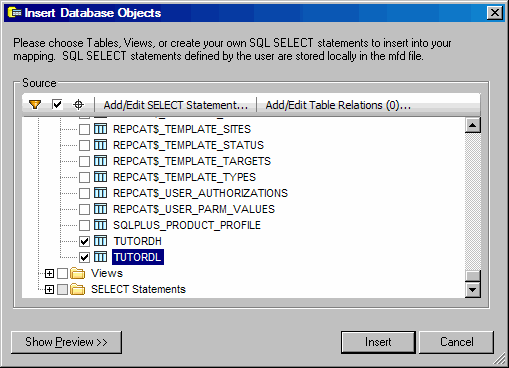The image size is (509, 368).
Task: Click the SELECT Statements folder checkbox
Action: [x=62, y=290]
